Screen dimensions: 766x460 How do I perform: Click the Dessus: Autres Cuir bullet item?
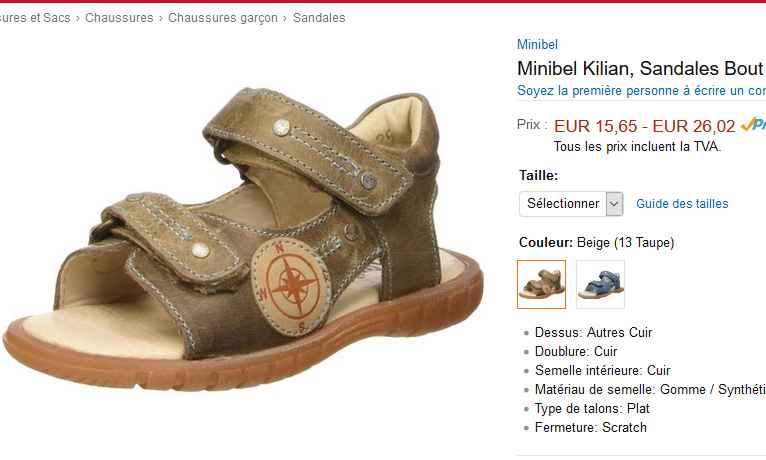(594, 333)
